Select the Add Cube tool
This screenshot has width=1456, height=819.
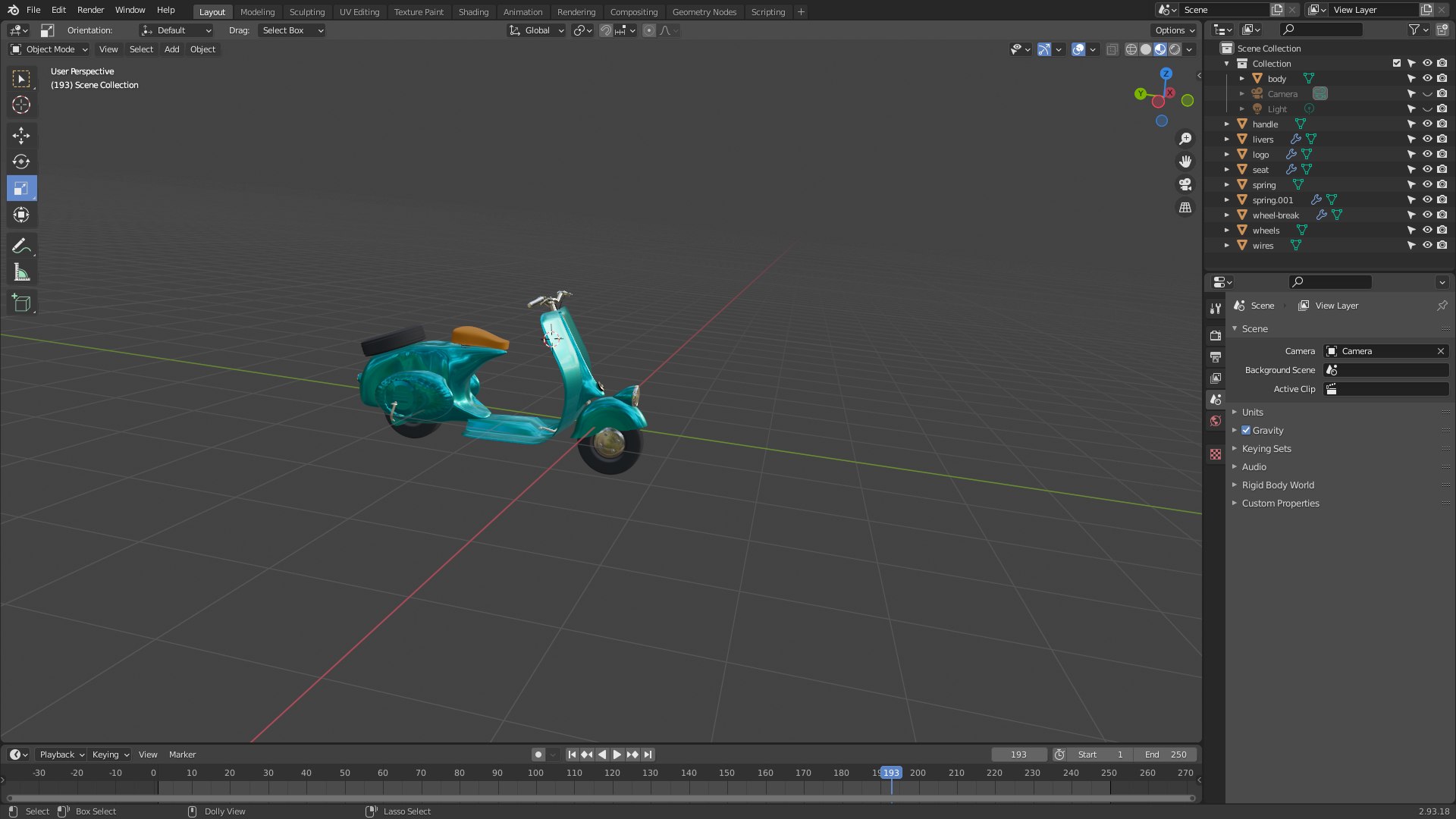click(21, 303)
